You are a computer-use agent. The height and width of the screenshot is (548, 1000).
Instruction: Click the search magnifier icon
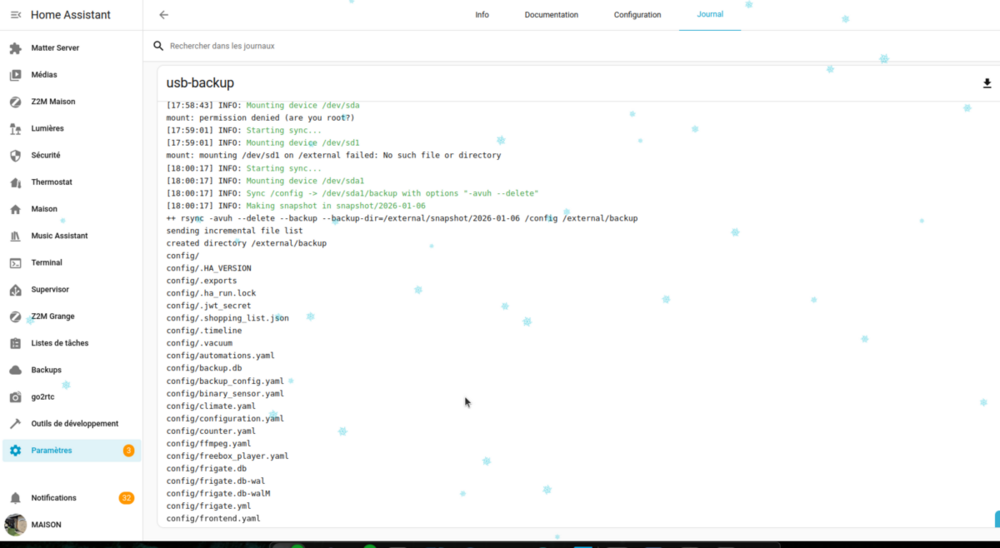pos(158,46)
